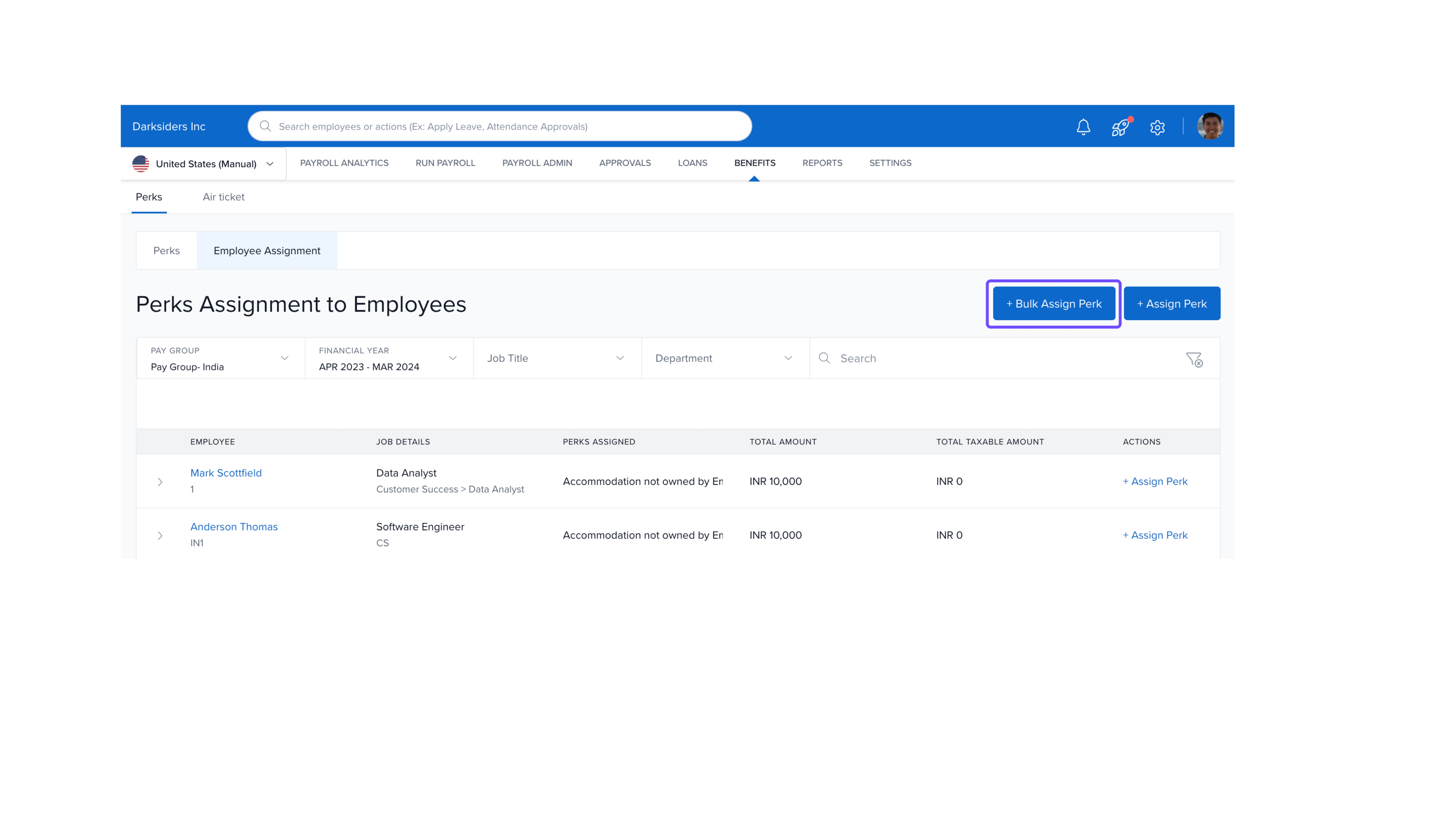Switch to the Air ticket tab
Screen dimensions: 1456x819
[x=223, y=197]
